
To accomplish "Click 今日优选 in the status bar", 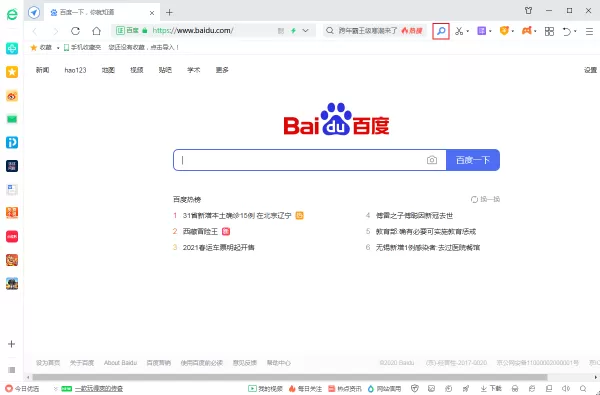I will tap(22, 389).
